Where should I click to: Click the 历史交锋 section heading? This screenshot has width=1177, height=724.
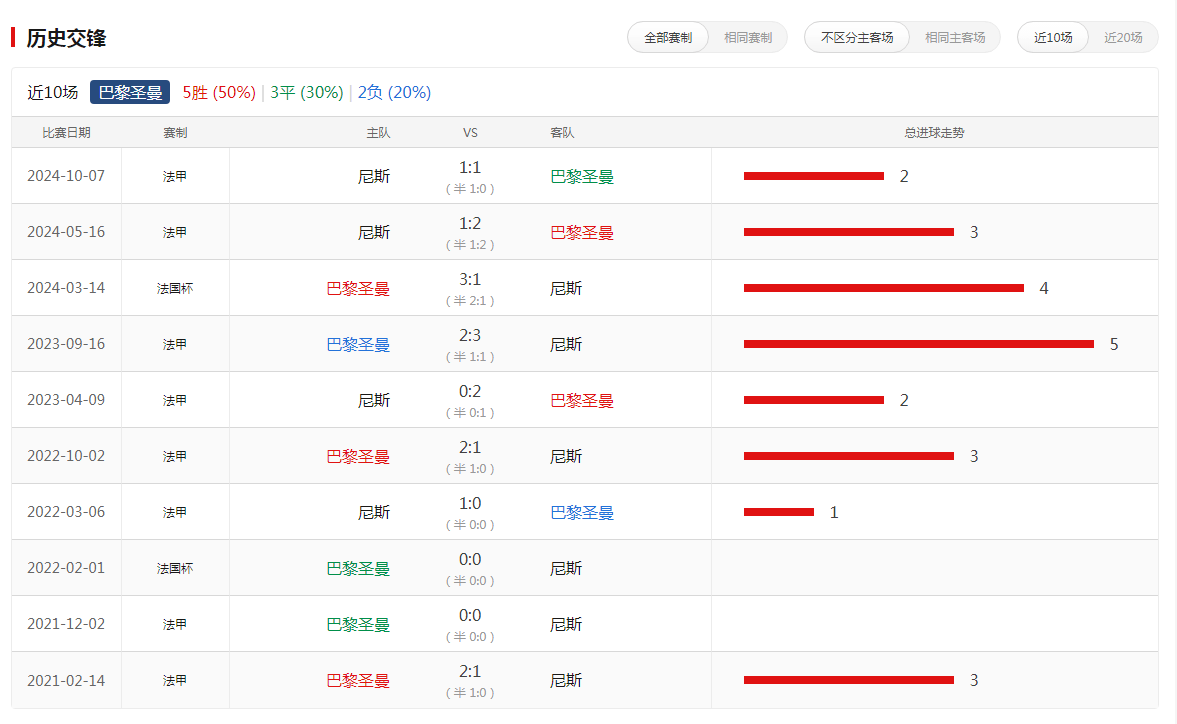[66, 38]
